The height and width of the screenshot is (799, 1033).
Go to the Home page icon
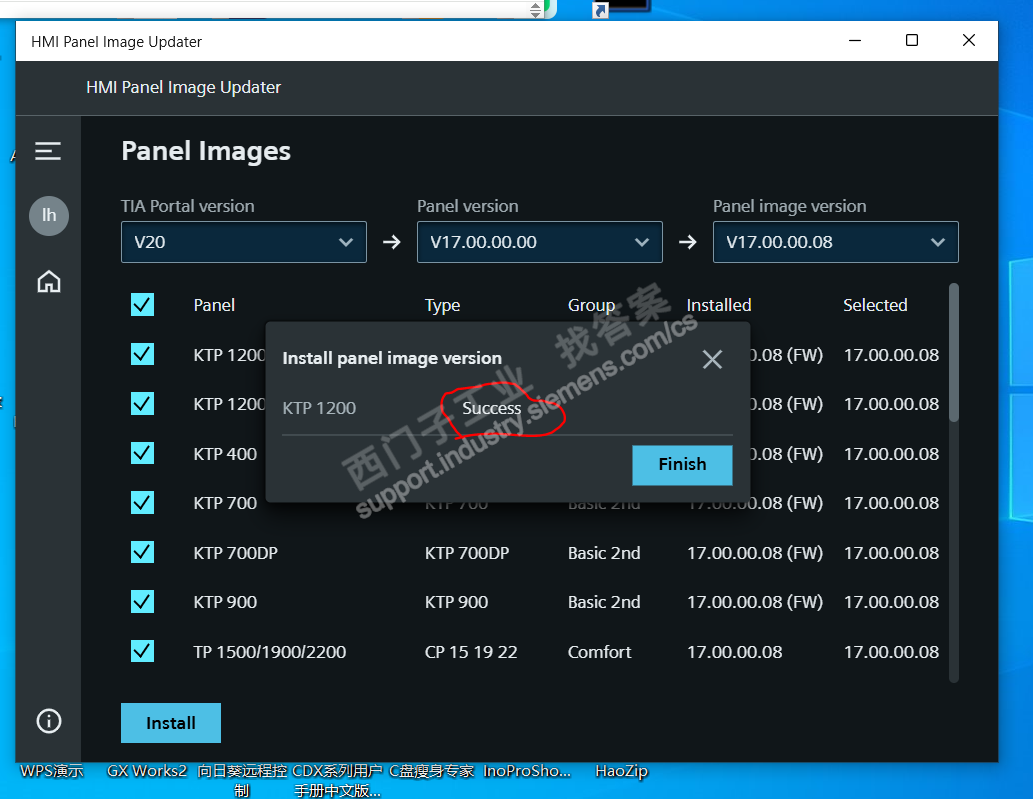pos(49,281)
